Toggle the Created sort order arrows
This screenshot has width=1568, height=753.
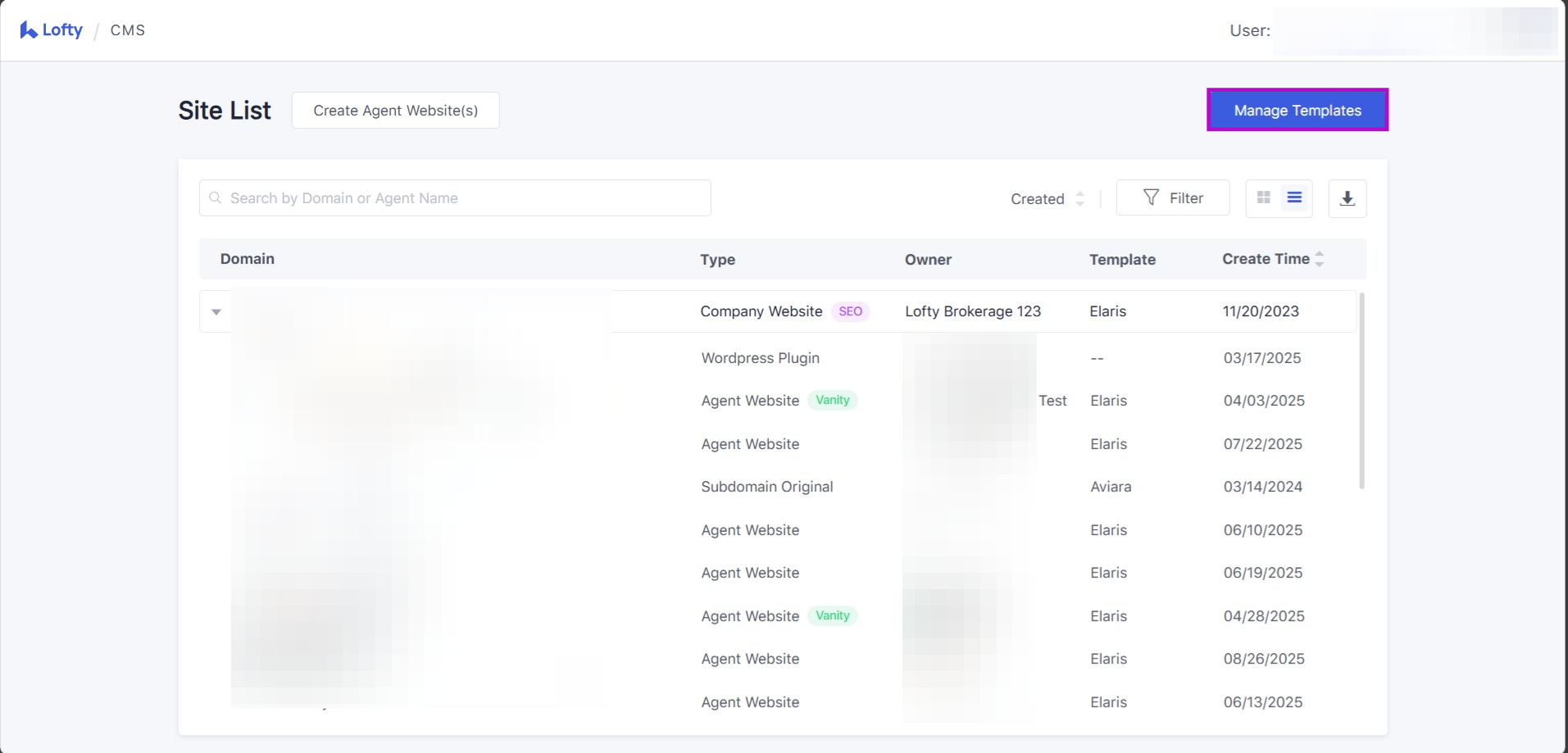[1079, 199]
